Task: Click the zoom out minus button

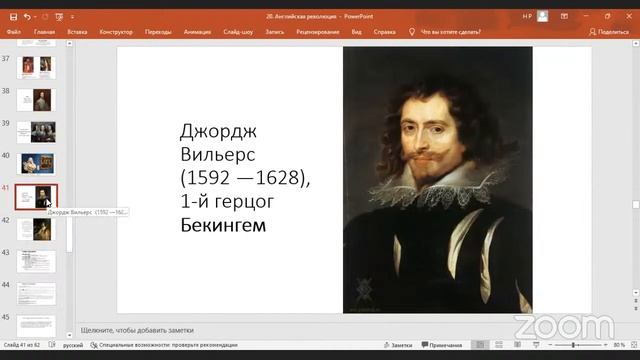Action: 550,345
